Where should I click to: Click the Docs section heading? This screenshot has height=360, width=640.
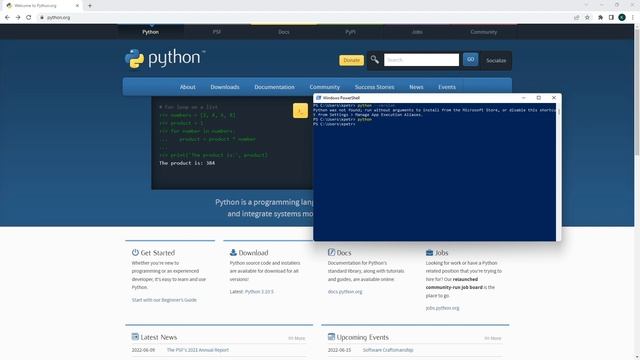tap(340, 253)
